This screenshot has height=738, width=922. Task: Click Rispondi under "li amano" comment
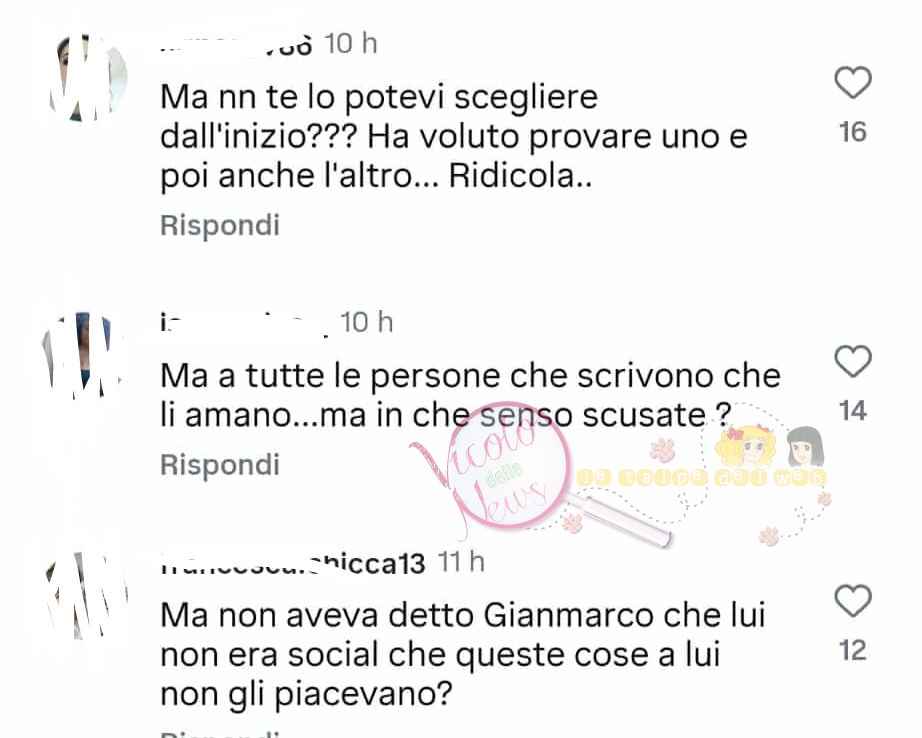click(220, 465)
